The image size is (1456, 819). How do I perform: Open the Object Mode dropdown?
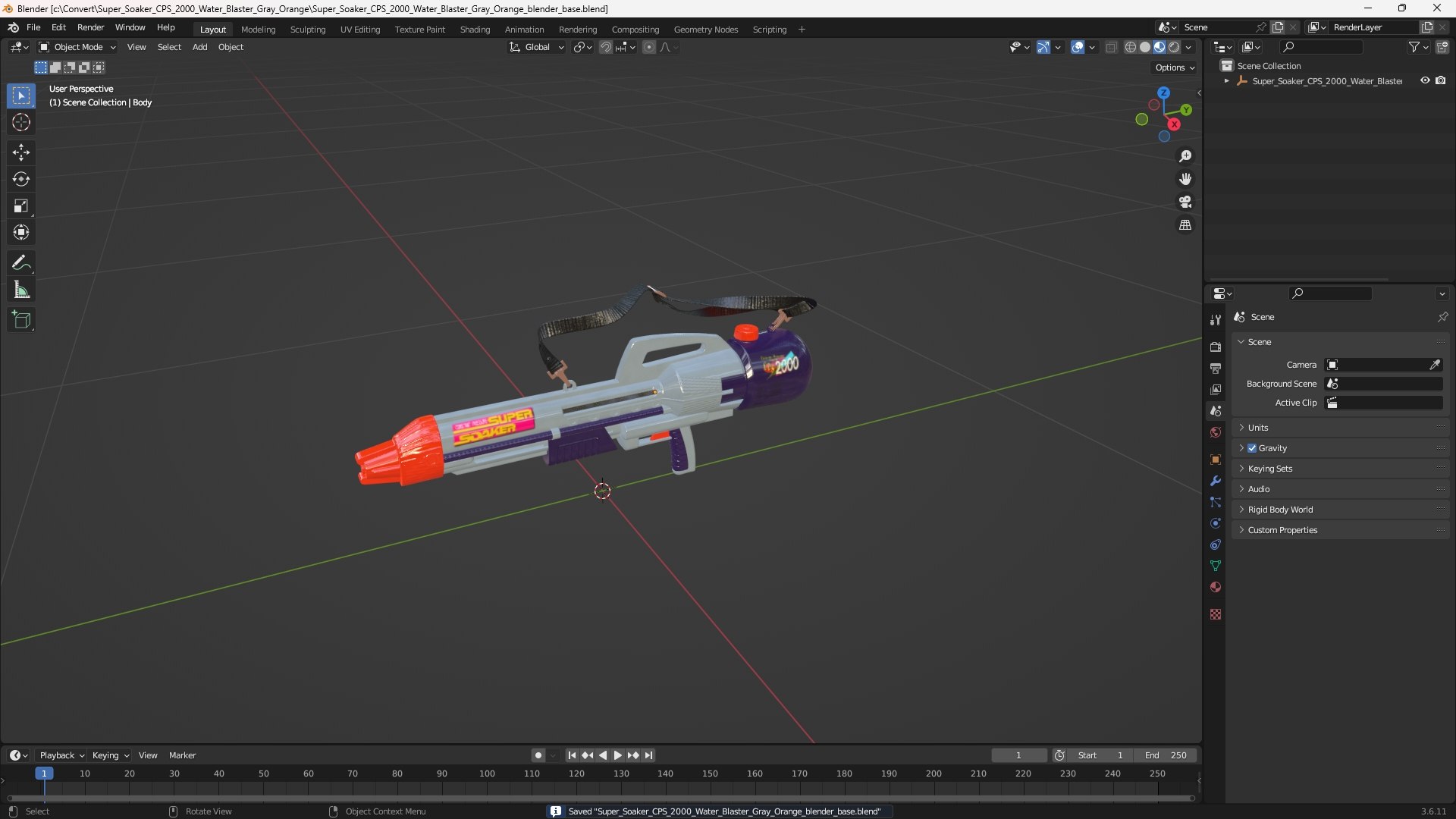[x=77, y=47]
